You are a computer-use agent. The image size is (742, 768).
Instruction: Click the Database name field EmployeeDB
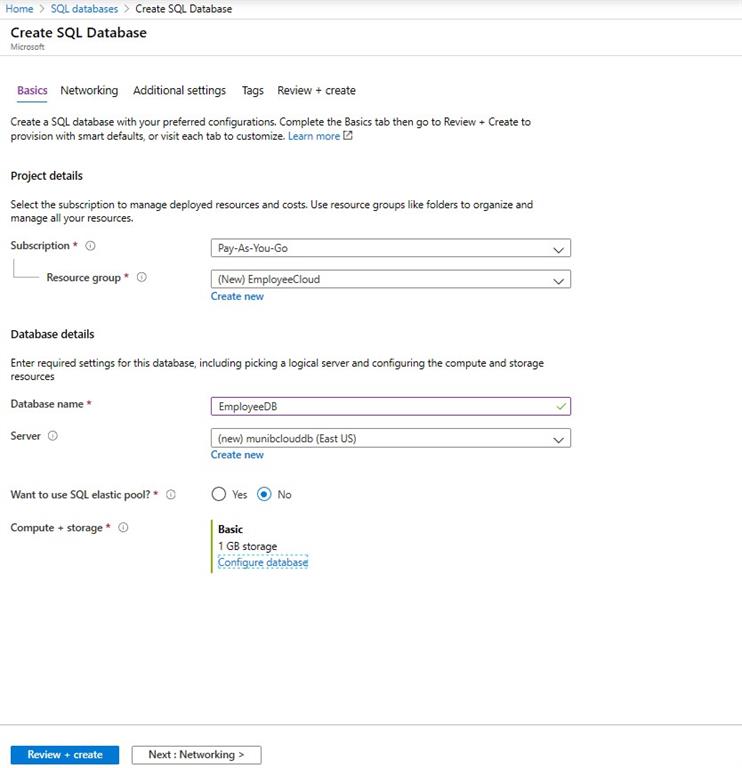(x=391, y=407)
